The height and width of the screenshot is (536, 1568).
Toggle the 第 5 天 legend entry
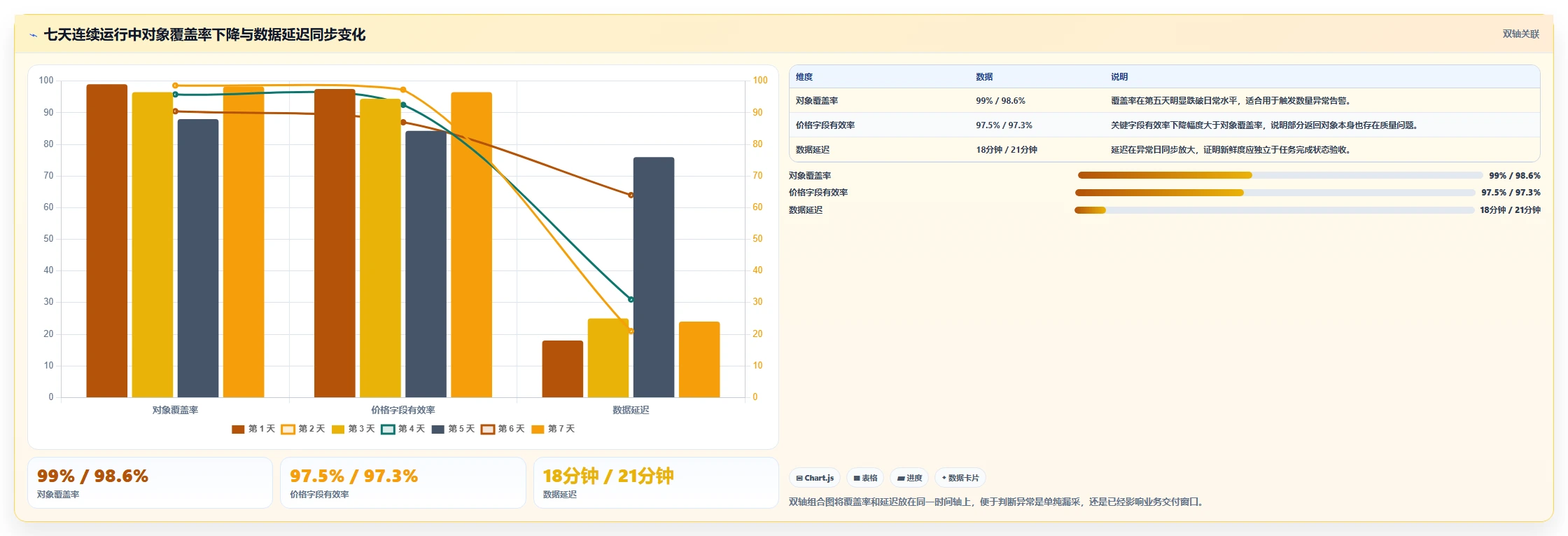click(453, 429)
